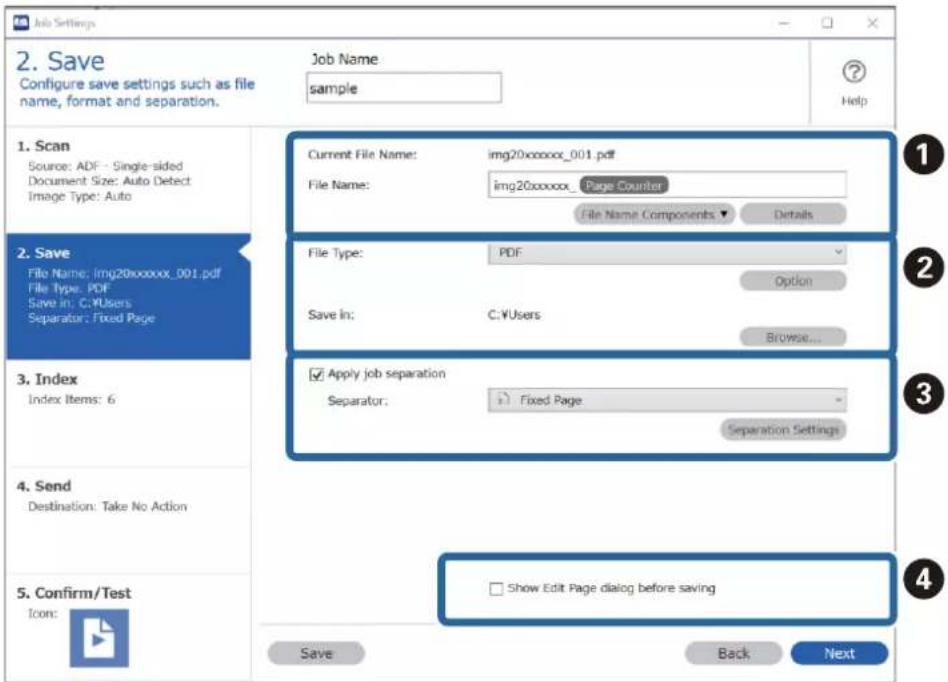Toggle Apply job separation checkbox

tap(316, 375)
